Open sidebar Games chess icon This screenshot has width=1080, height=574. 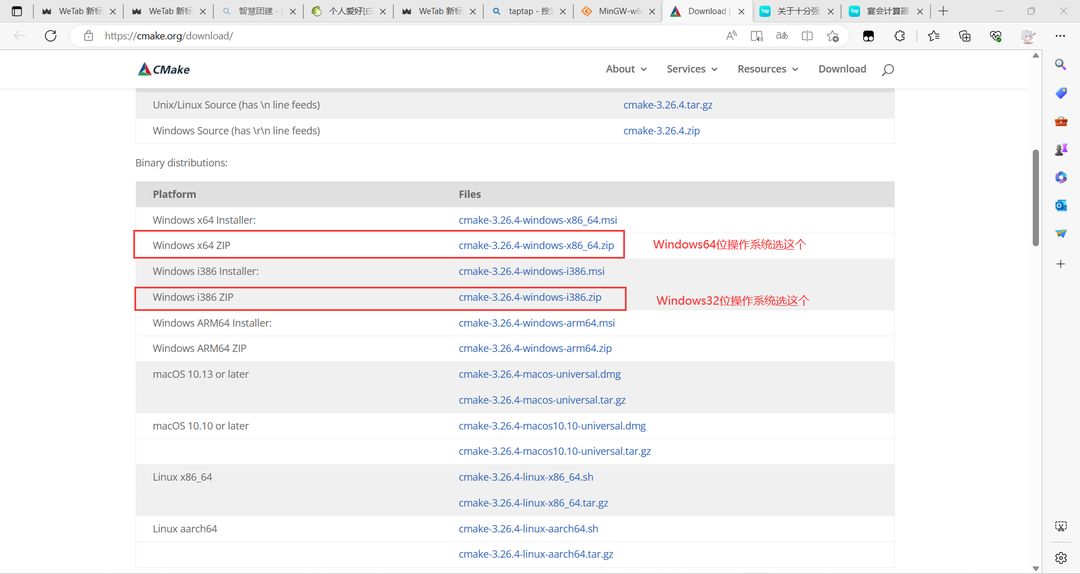(1061, 150)
